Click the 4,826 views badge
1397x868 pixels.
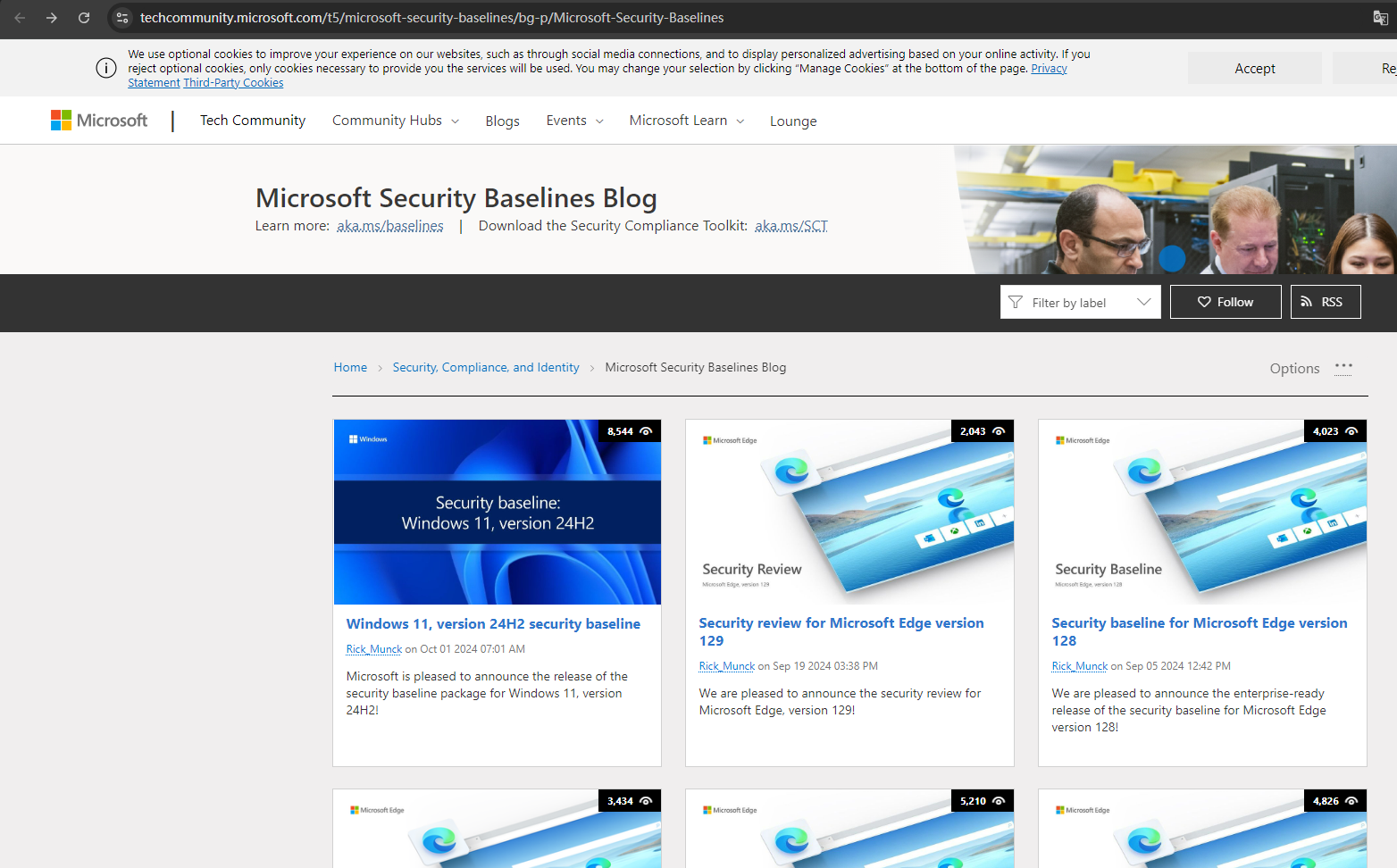1335,801
